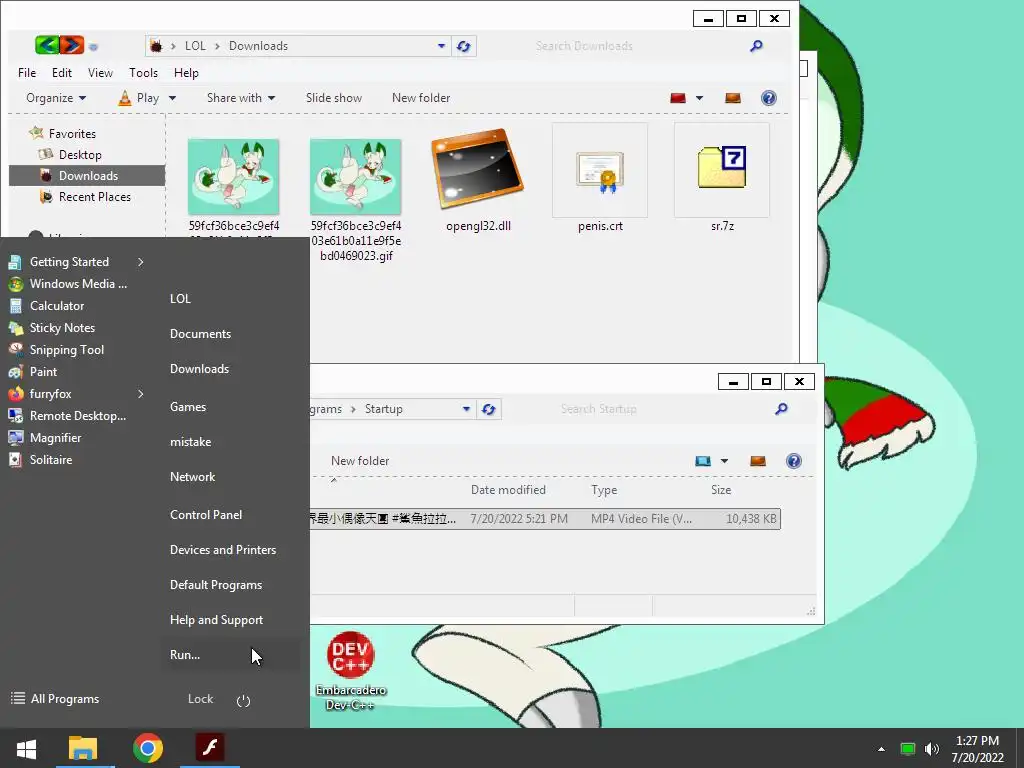This screenshot has height=768, width=1024.
Task: Click Lock in the Start menu
Action: (x=200, y=699)
